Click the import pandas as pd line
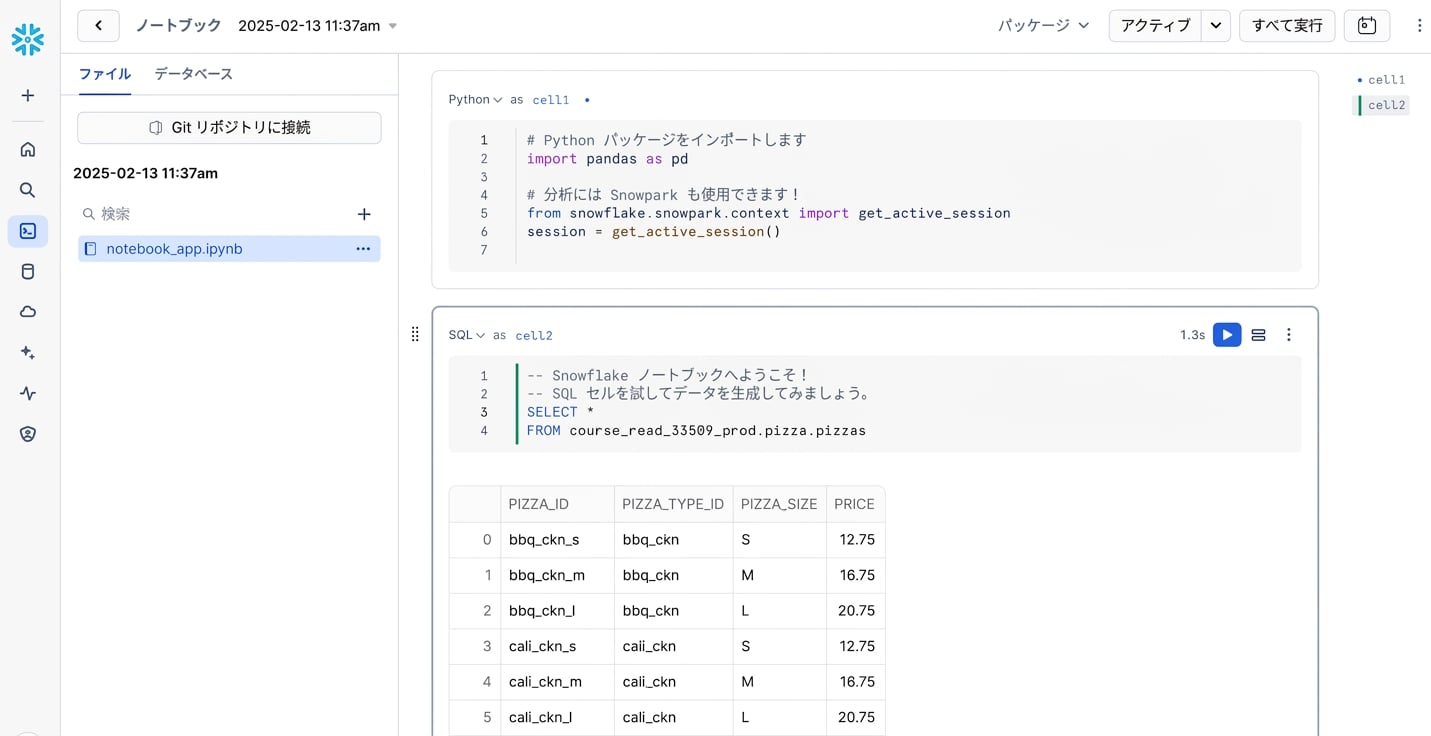Viewport: 1431px width, 736px height. pyautogui.click(x=608, y=159)
